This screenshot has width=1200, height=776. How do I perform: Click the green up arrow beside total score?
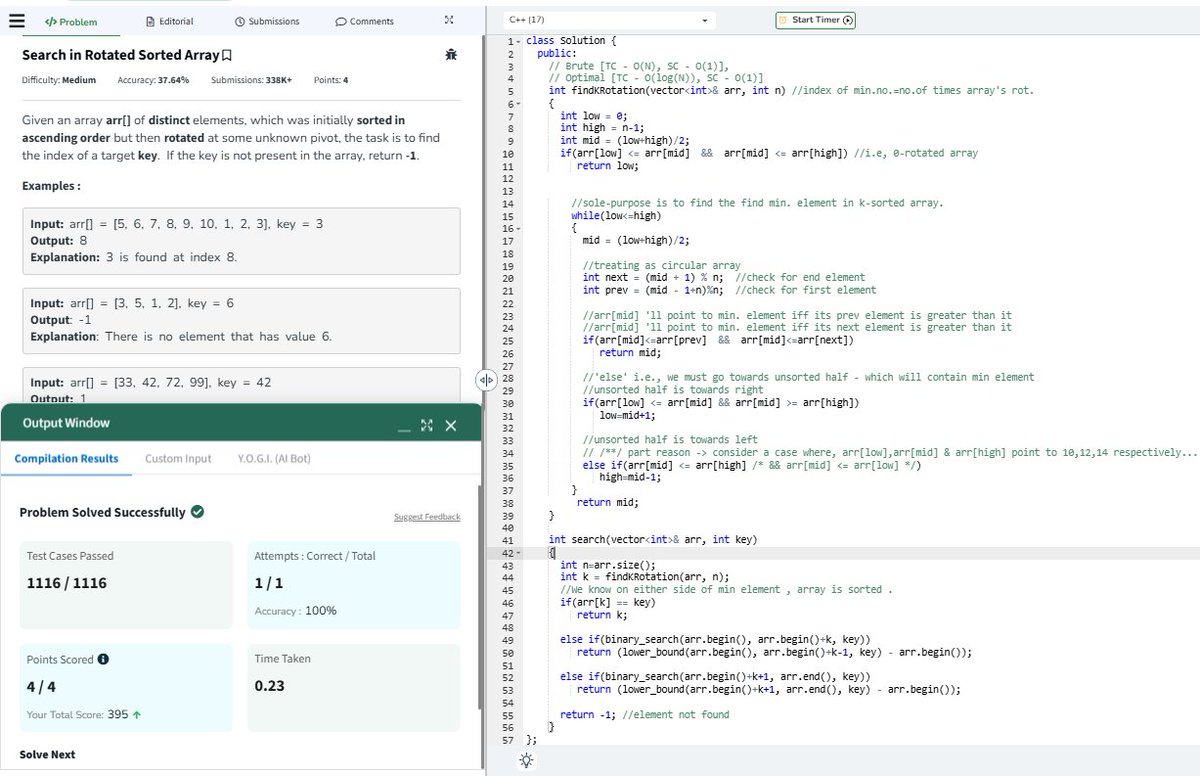136,715
